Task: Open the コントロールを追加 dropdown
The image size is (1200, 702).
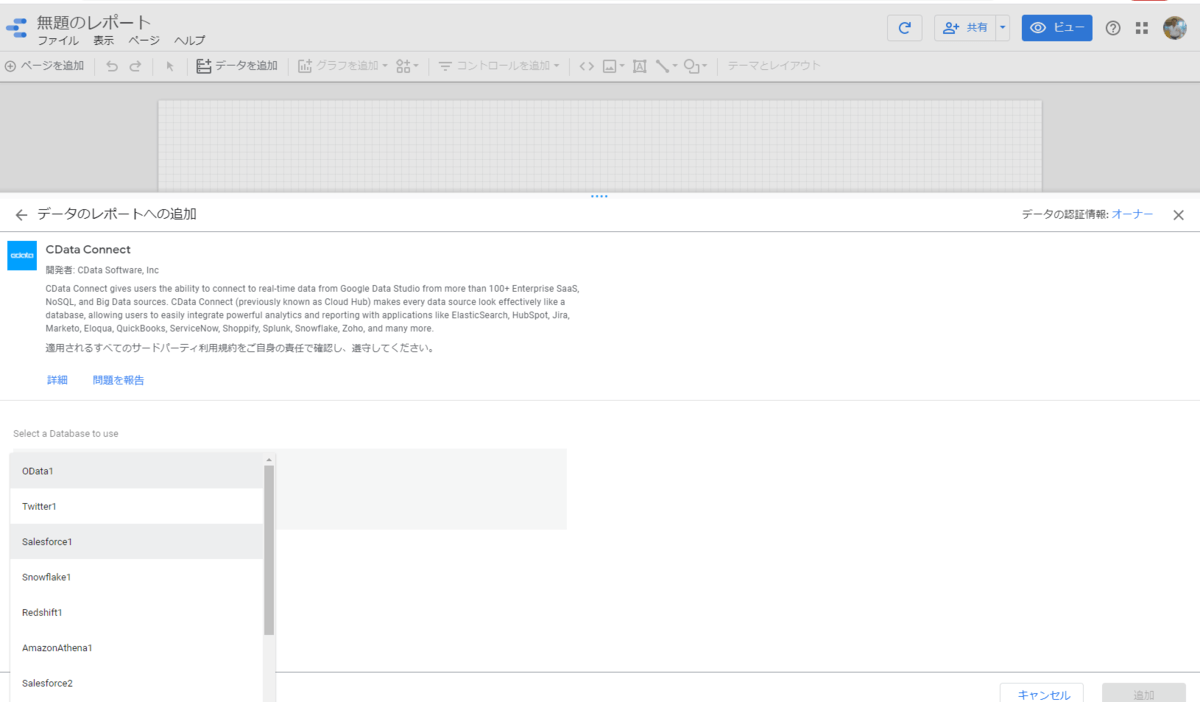Action: [x=499, y=66]
